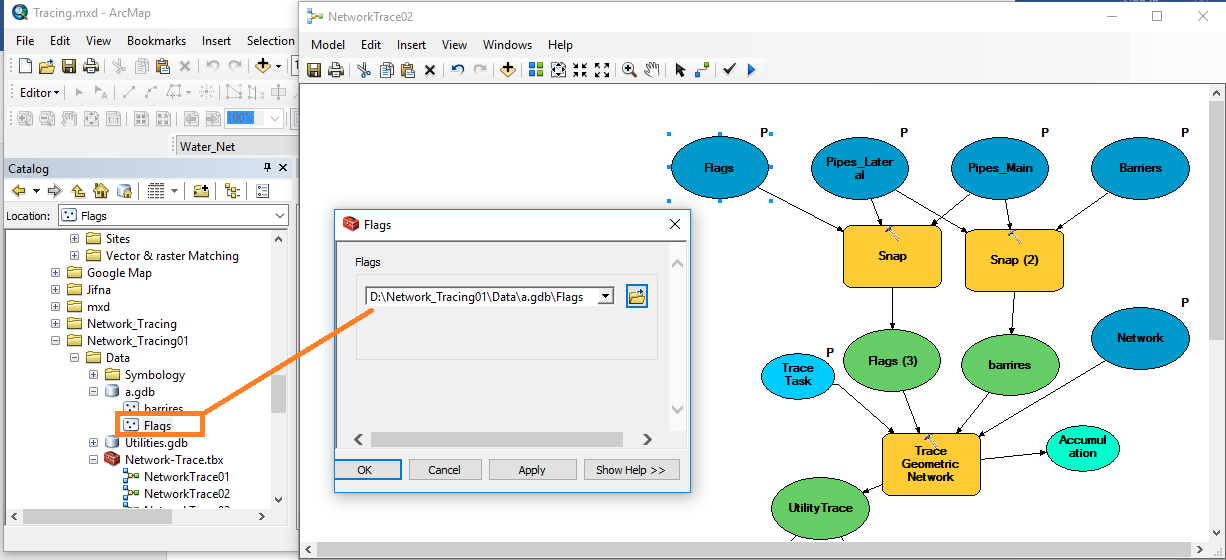Cut selected element in ModelBuilder toolbar

(364, 70)
